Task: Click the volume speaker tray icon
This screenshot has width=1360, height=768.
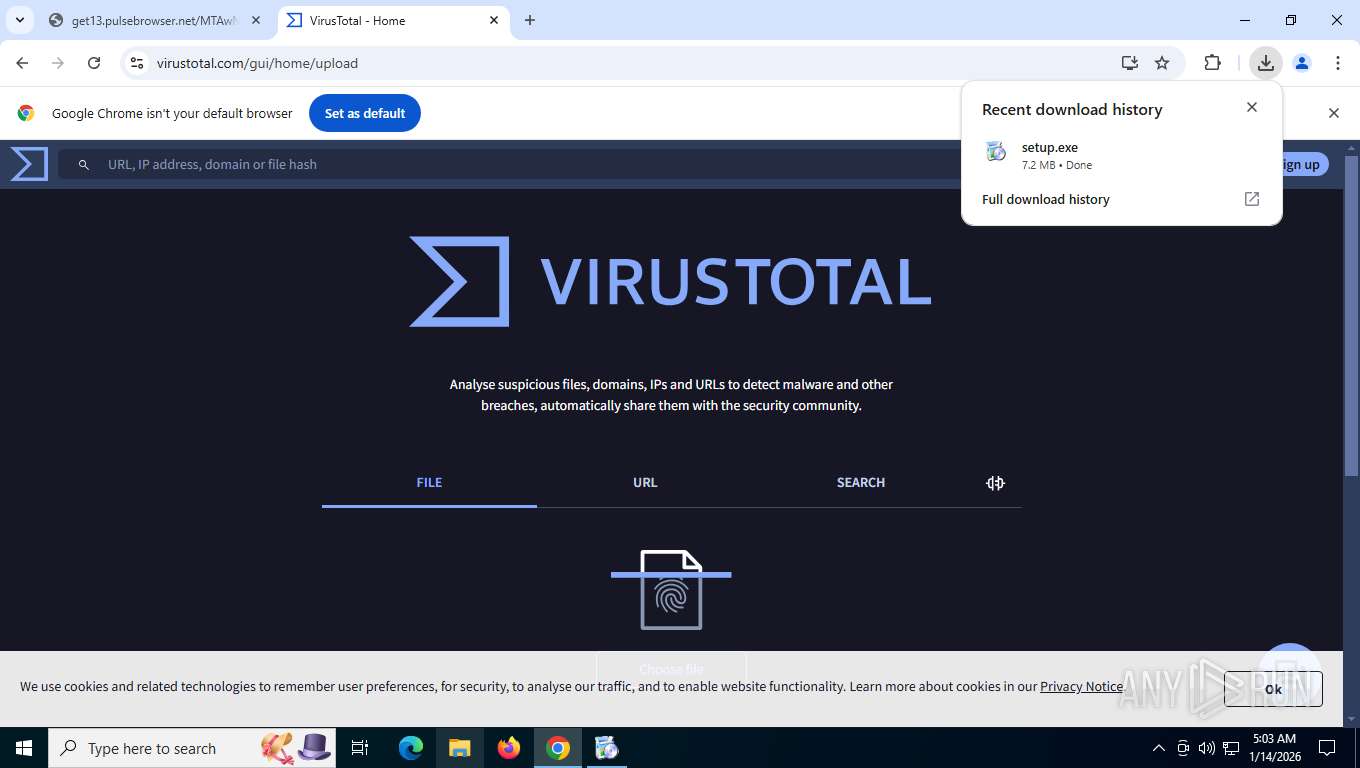Action: click(x=1206, y=748)
